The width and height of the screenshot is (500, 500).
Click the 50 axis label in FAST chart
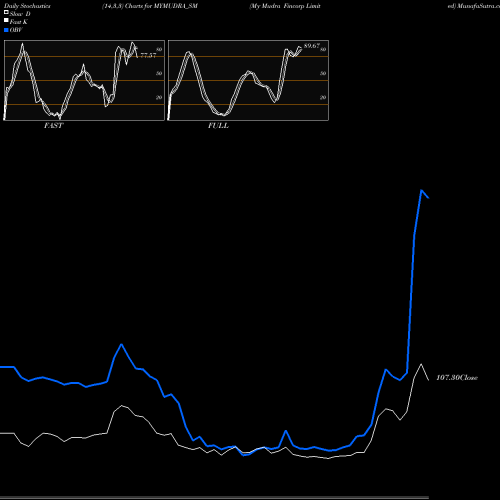click(x=159, y=73)
